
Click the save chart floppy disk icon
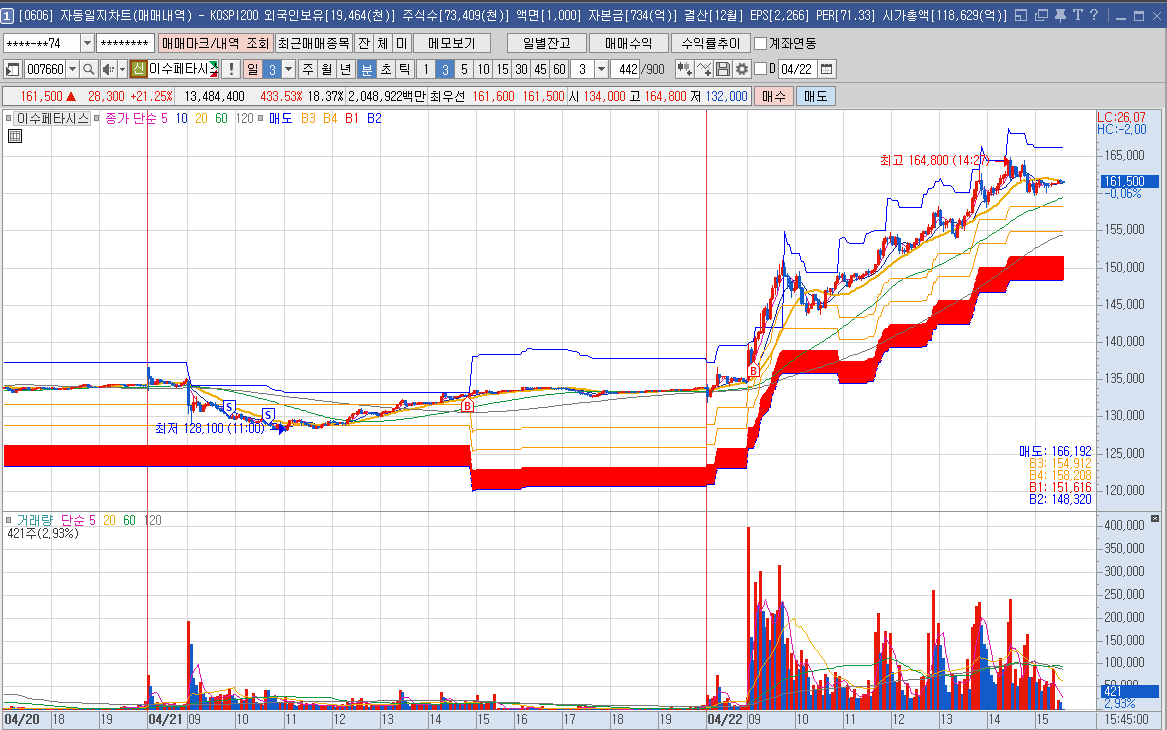(x=723, y=69)
